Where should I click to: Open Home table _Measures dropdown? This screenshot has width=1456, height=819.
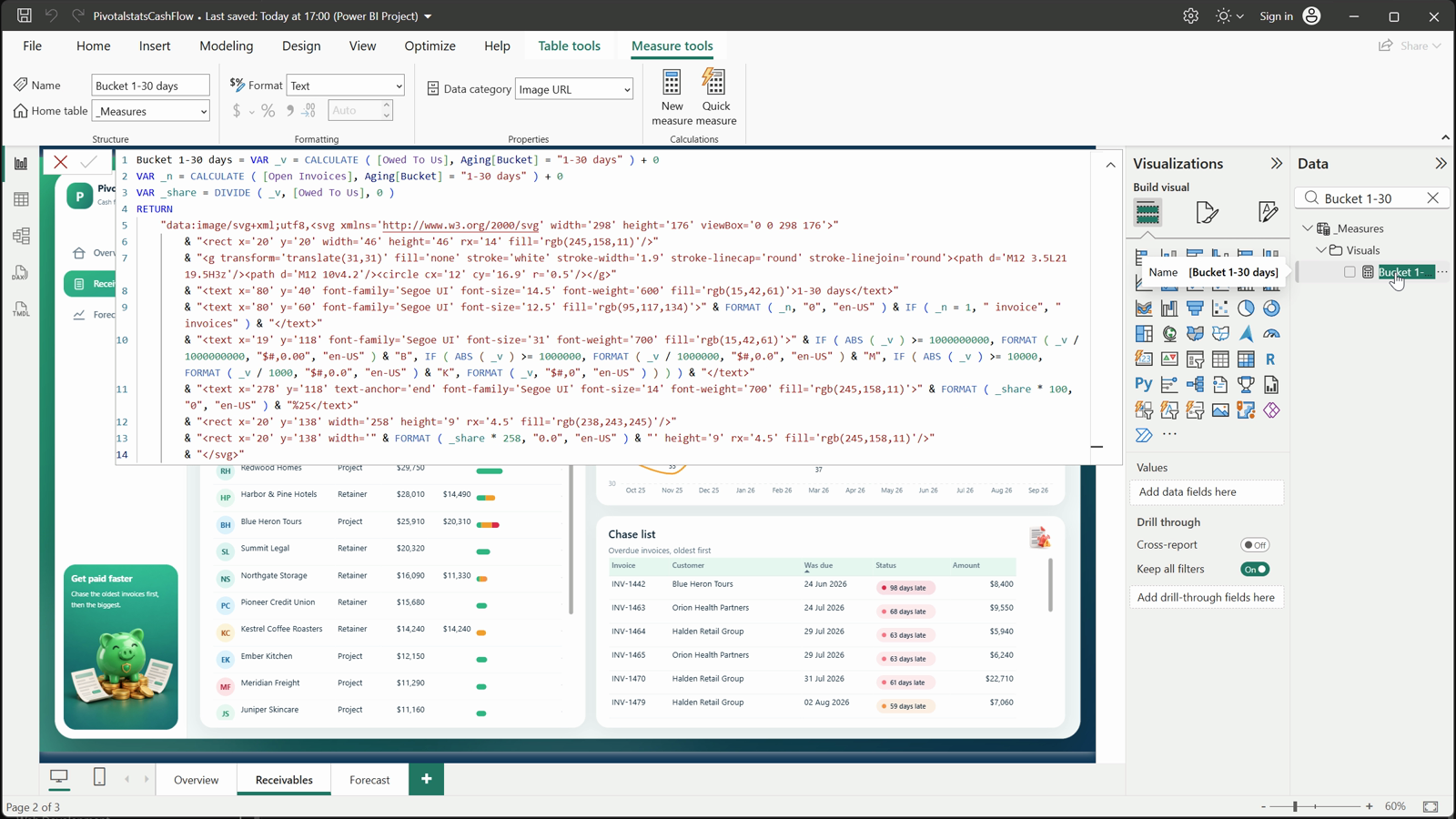151,111
